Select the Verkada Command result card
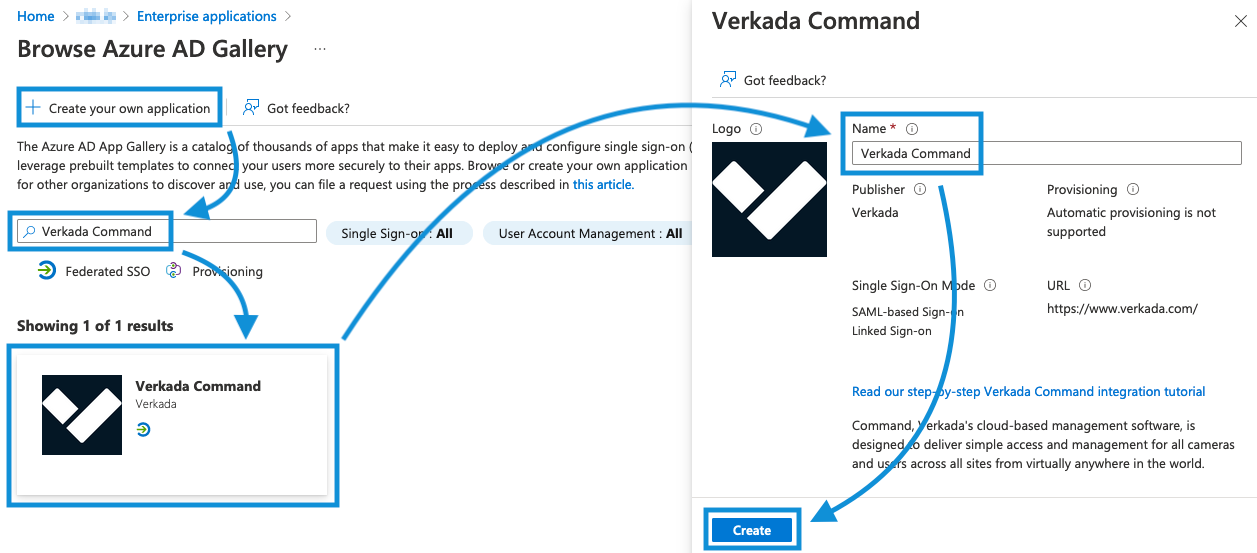Image resolution: width=1257 pixels, height=553 pixels. 172,424
